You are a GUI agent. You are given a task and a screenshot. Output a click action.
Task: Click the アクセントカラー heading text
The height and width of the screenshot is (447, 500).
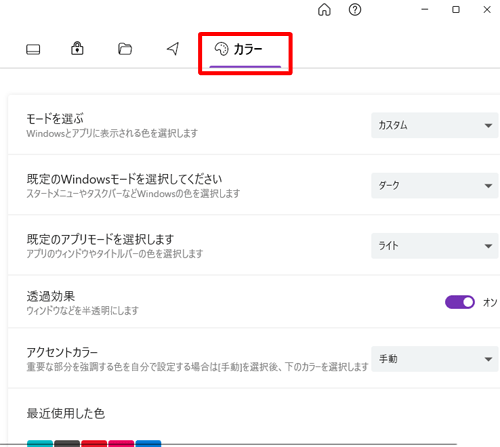point(62,352)
